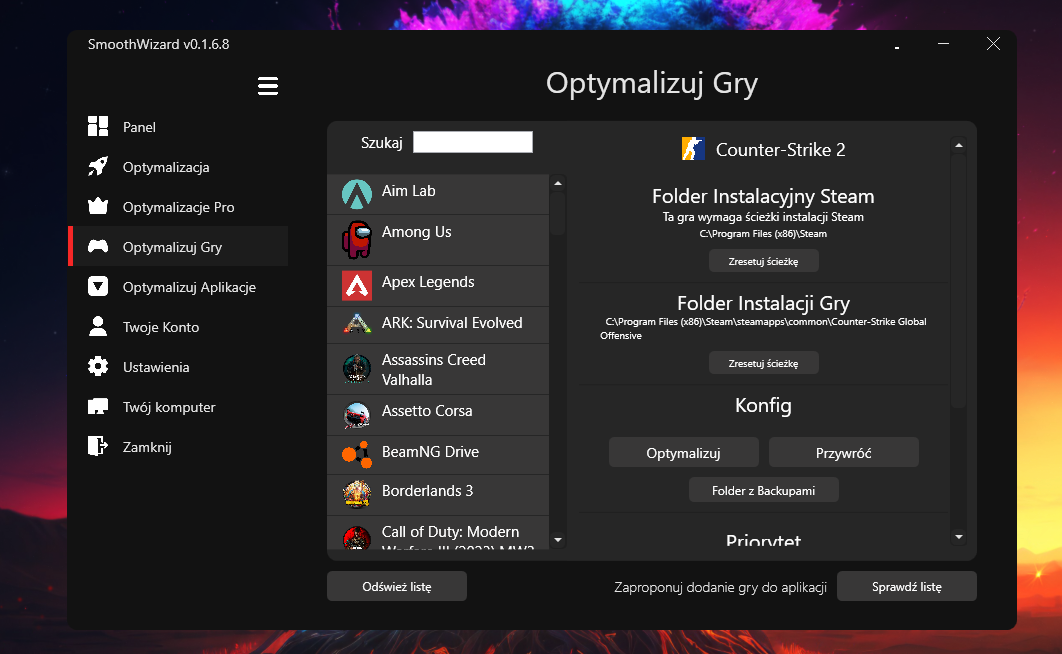Focus the Szukaj search field
The image size is (1062, 654).
pos(473,142)
